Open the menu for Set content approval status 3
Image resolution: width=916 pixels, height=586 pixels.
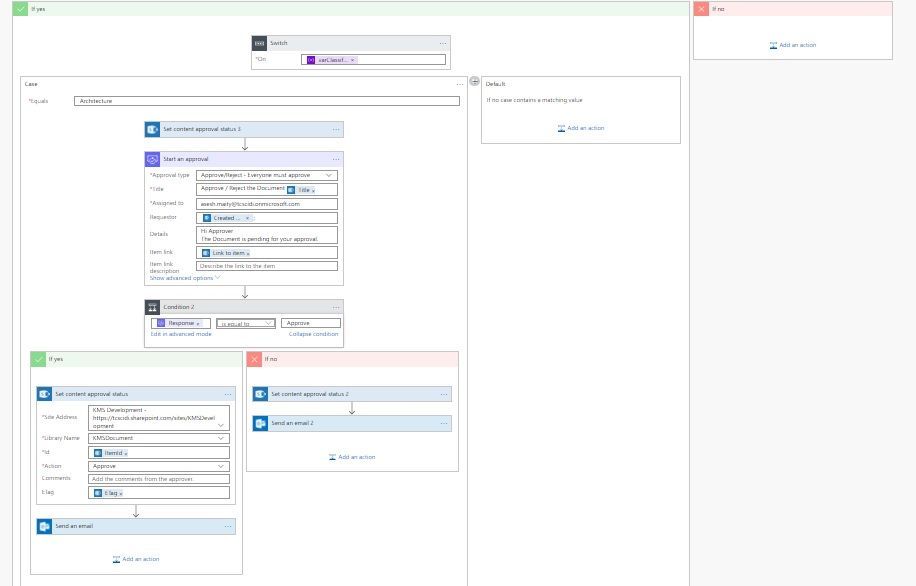336,129
